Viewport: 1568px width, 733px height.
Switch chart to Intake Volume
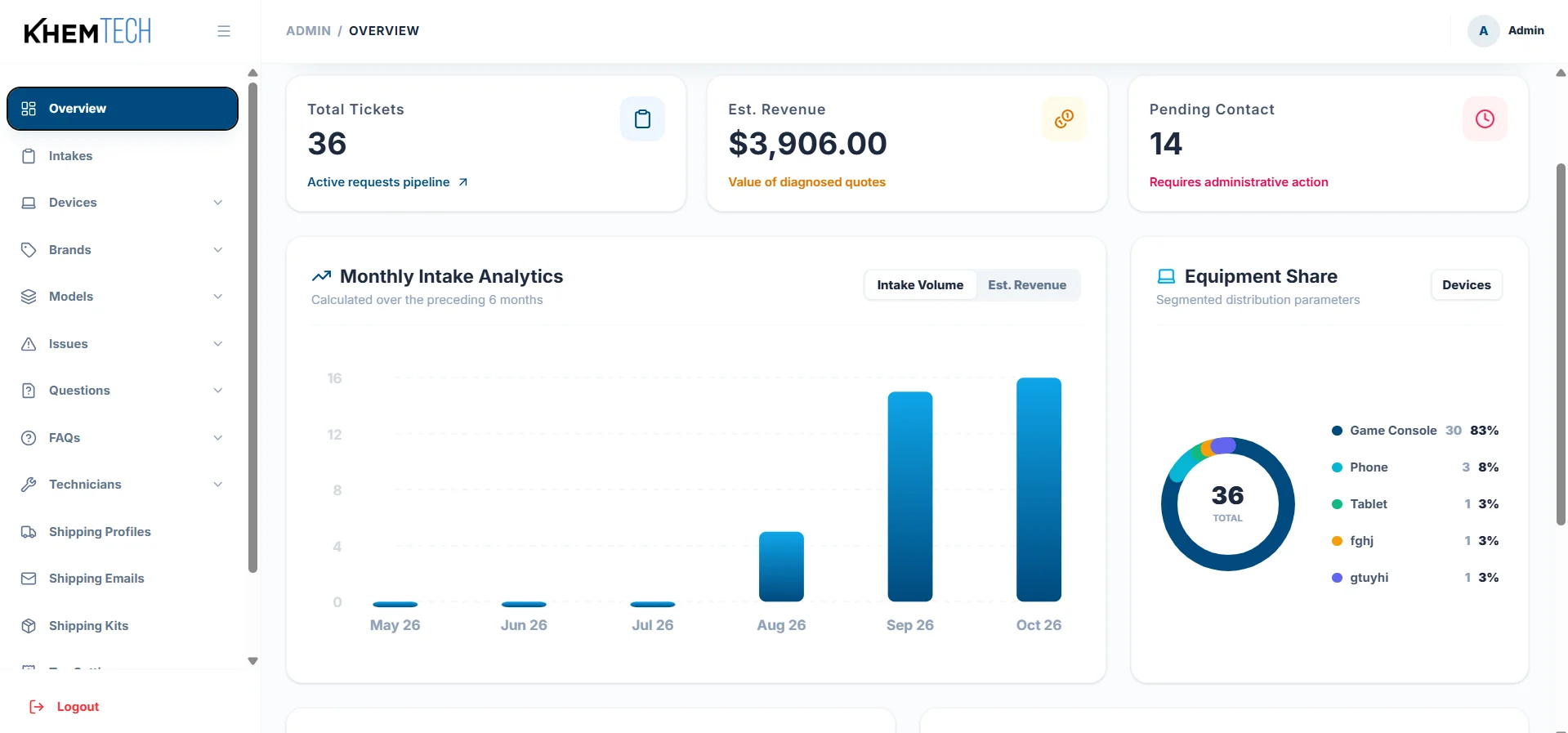tap(920, 285)
